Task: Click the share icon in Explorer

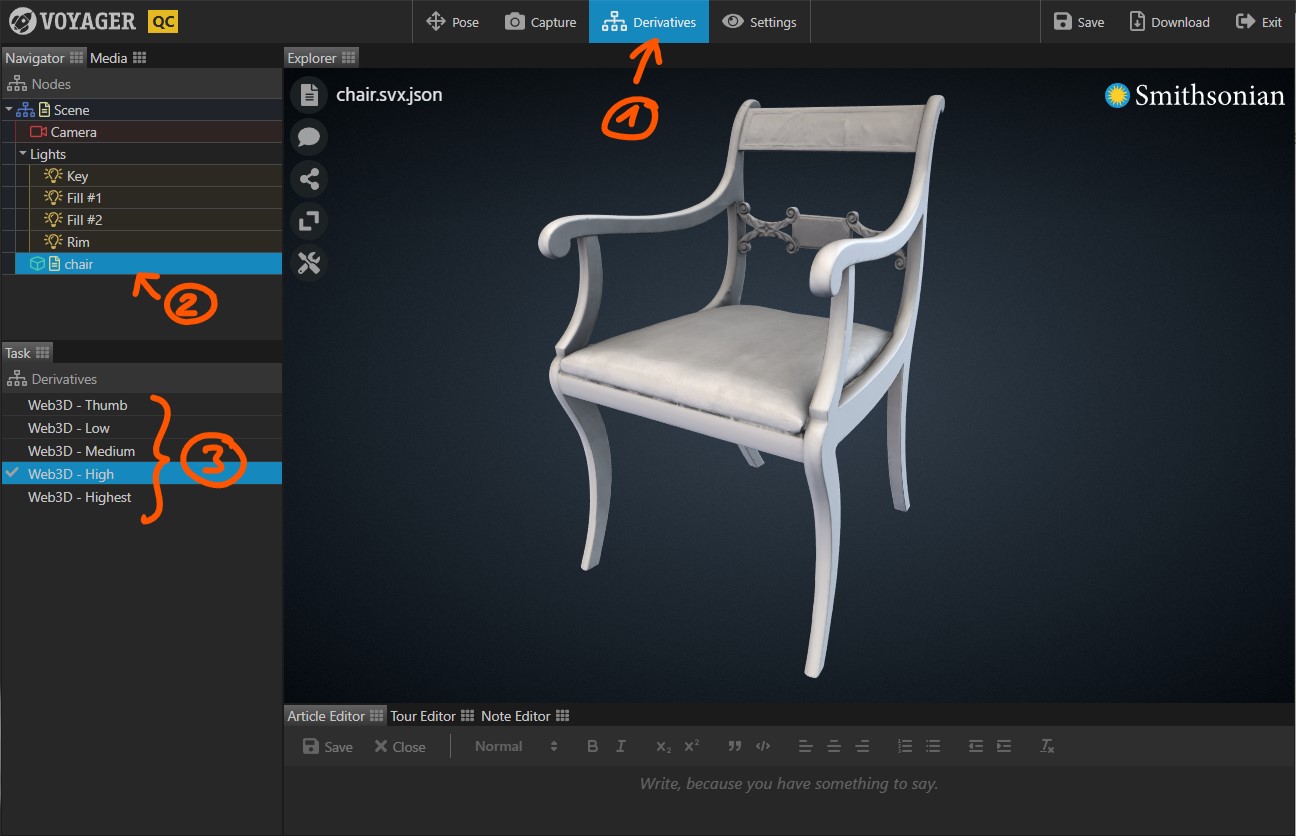Action: pos(309,179)
